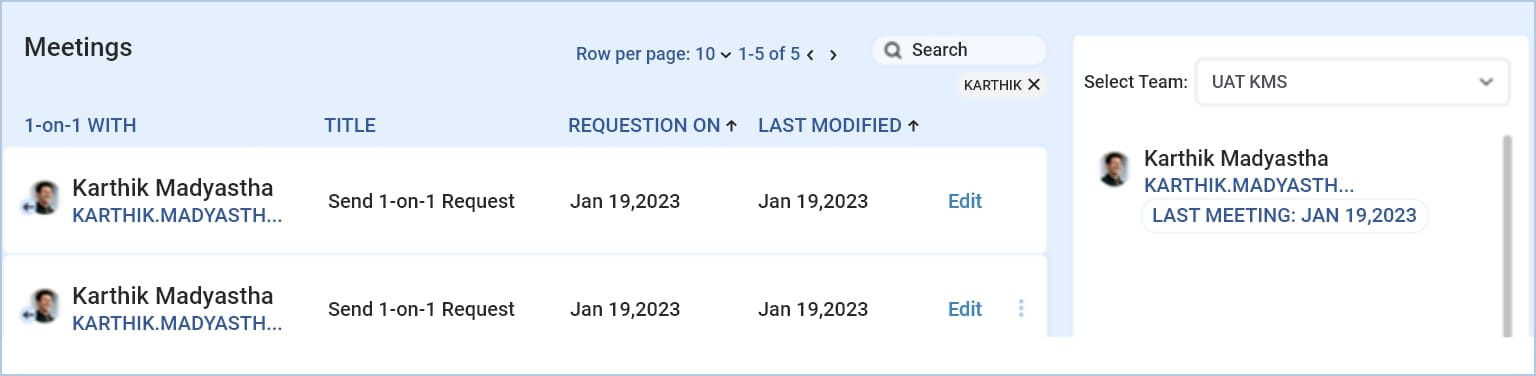Click Karthik Madyastha's avatar in team panel
The image size is (1536, 376).
1114,169
